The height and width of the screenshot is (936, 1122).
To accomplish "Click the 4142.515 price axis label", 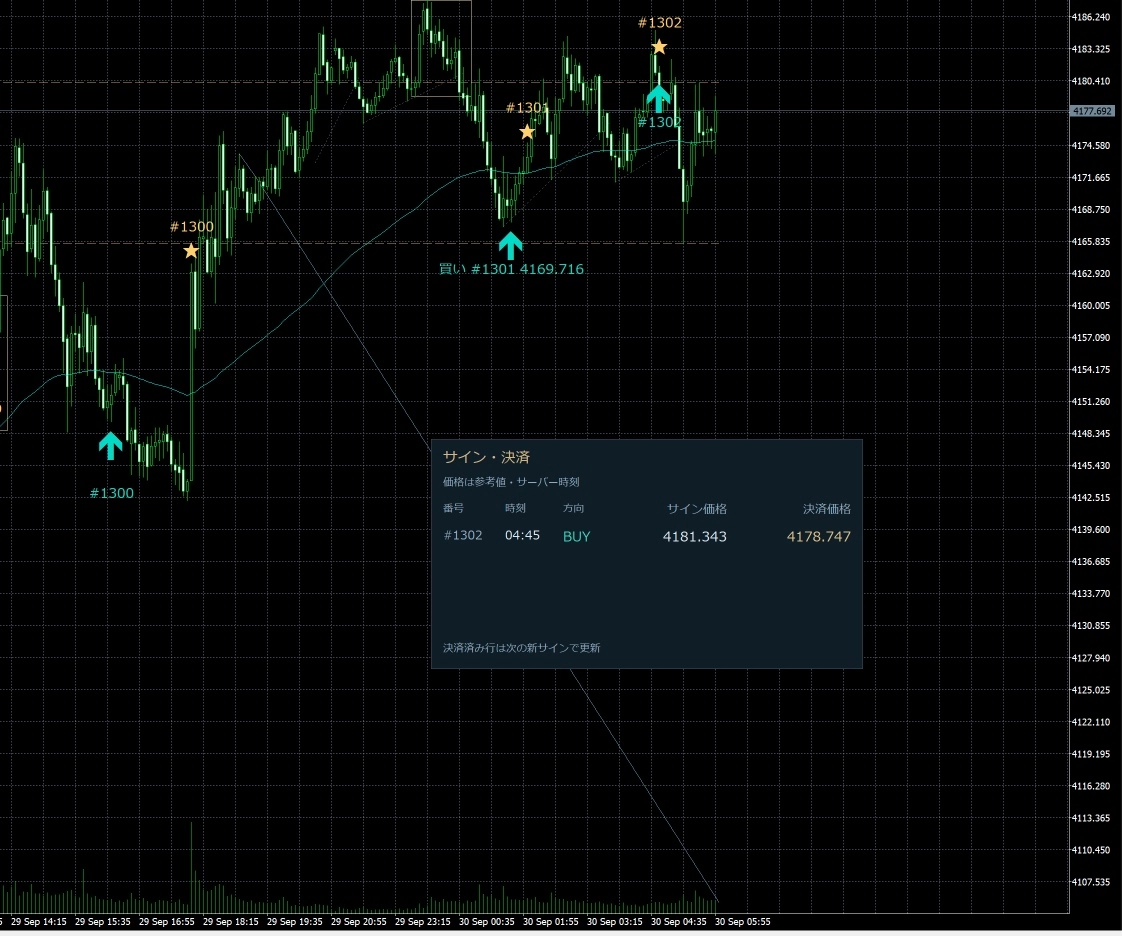I will 1091,498.
